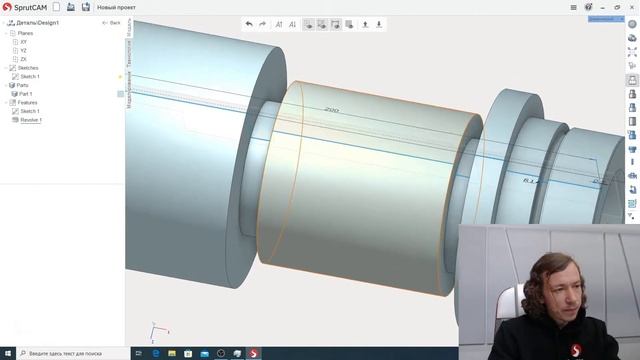This screenshot has height=360, width=640.
Task: Open the filter dropdown at right toolbar bottom
Action: (x=632, y=216)
